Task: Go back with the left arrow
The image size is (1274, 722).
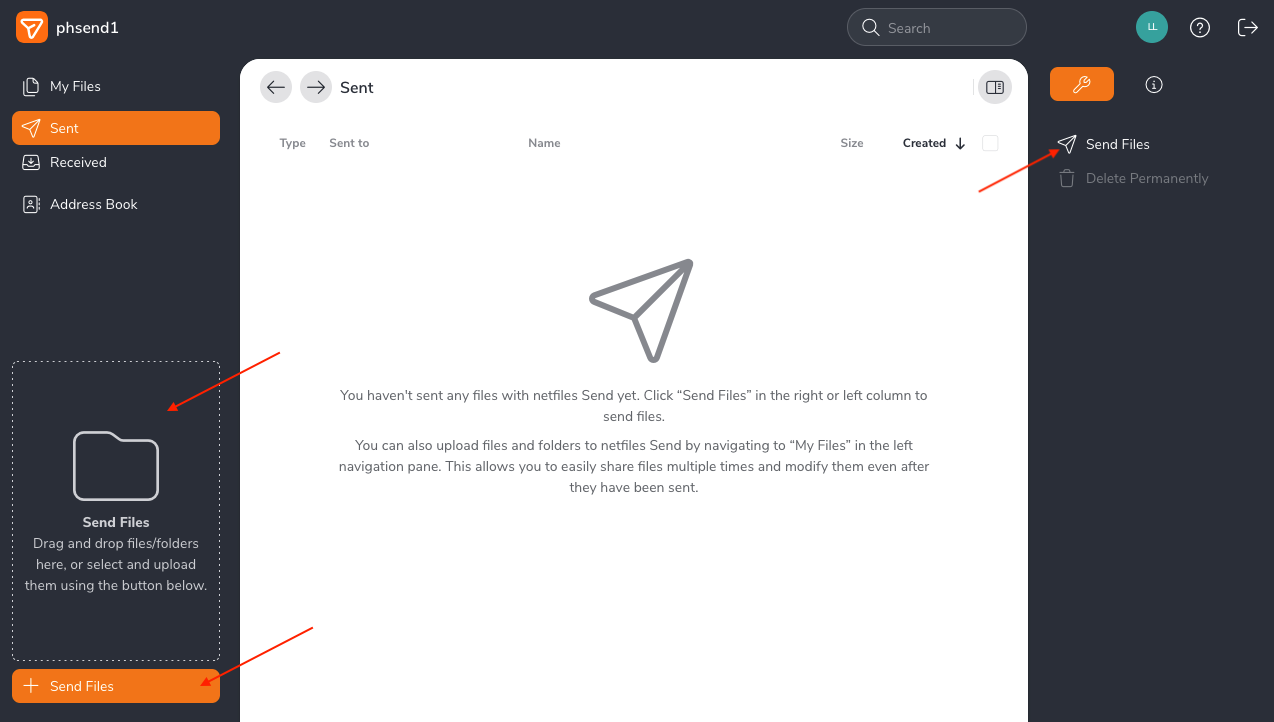Action: [276, 88]
